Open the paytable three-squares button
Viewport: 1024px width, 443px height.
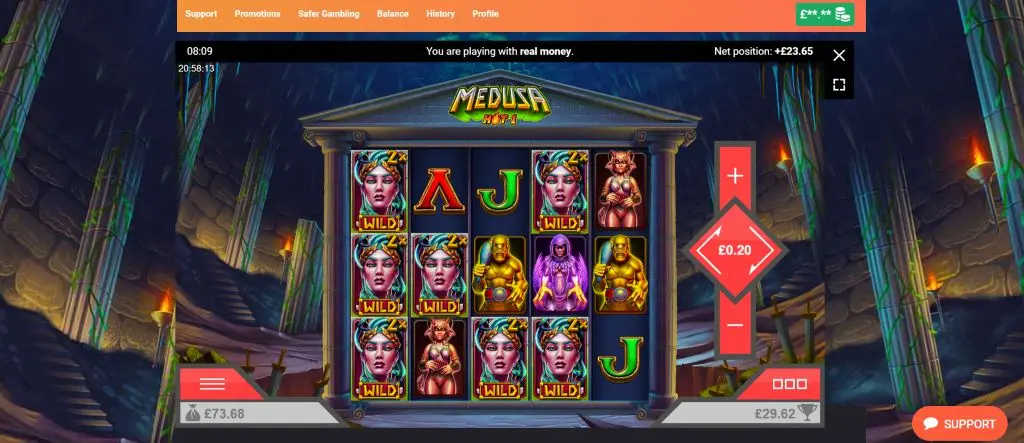coord(789,384)
